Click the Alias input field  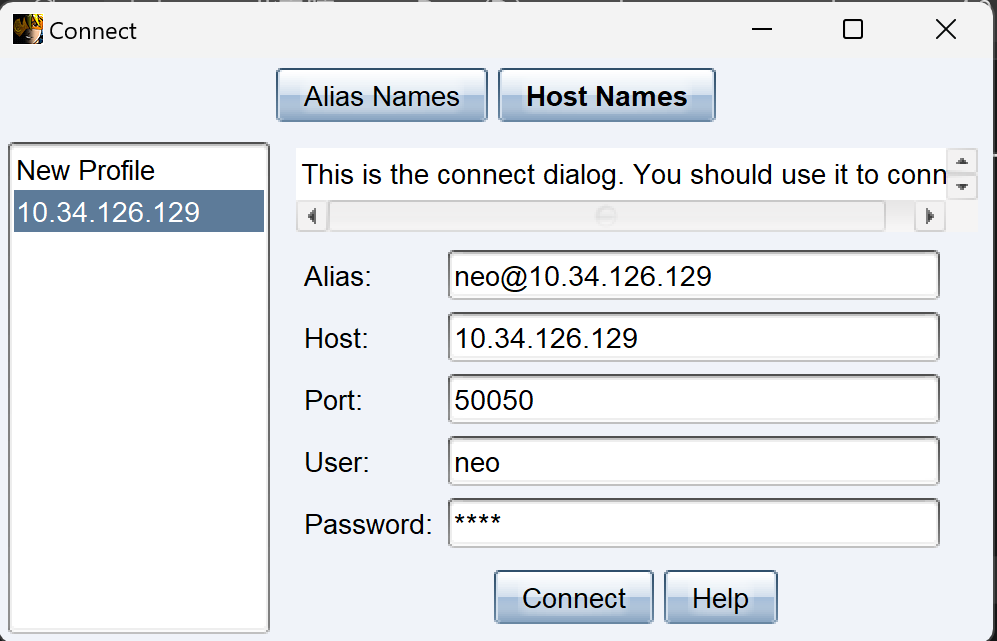pos(694,275)
